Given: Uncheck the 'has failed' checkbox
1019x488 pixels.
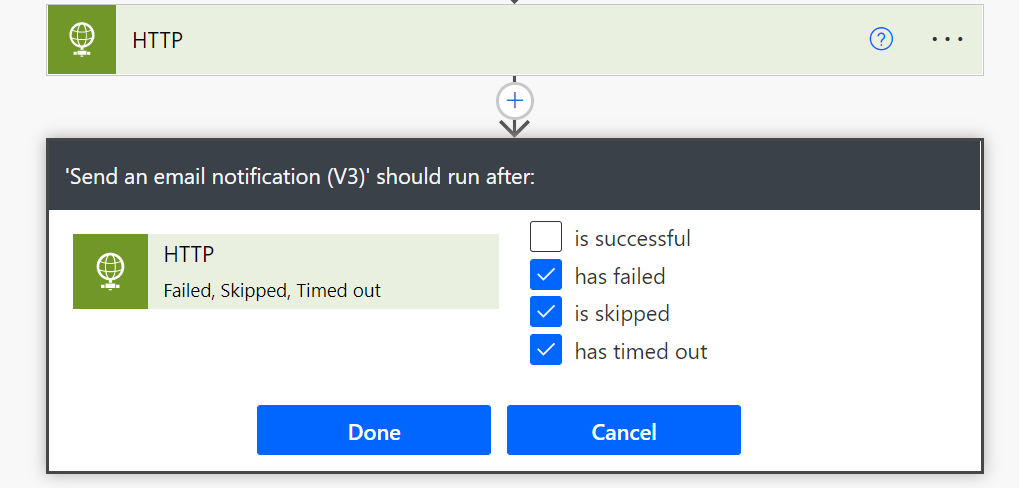Looking at the screenshot, I should (x=546, y=275).
